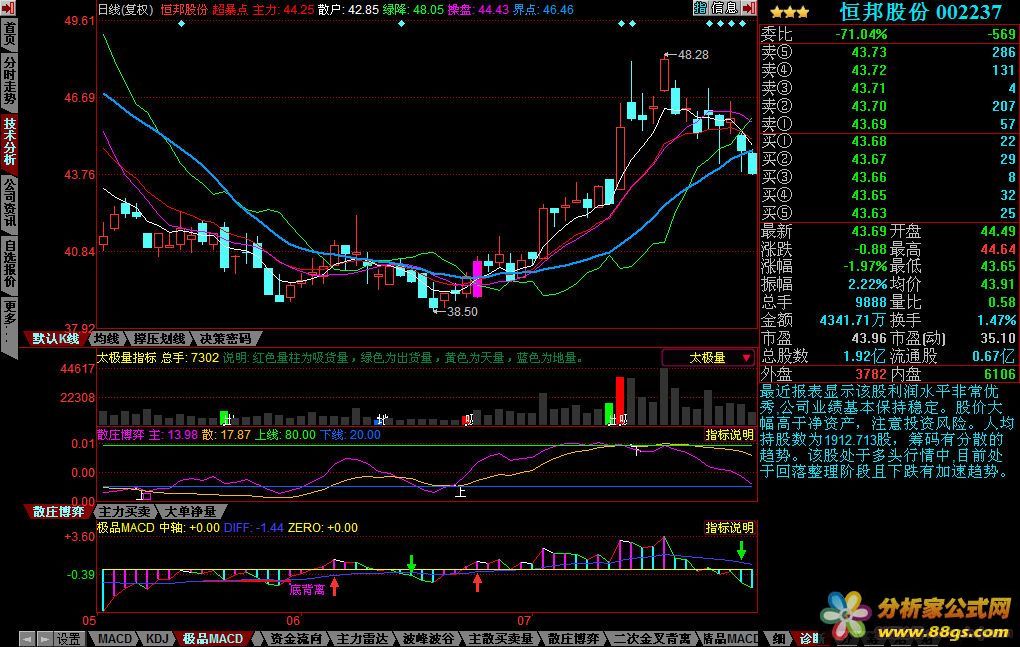Click the first cyan diamond marker atop chart
1020x647 pixels.
tap(181, 24)
